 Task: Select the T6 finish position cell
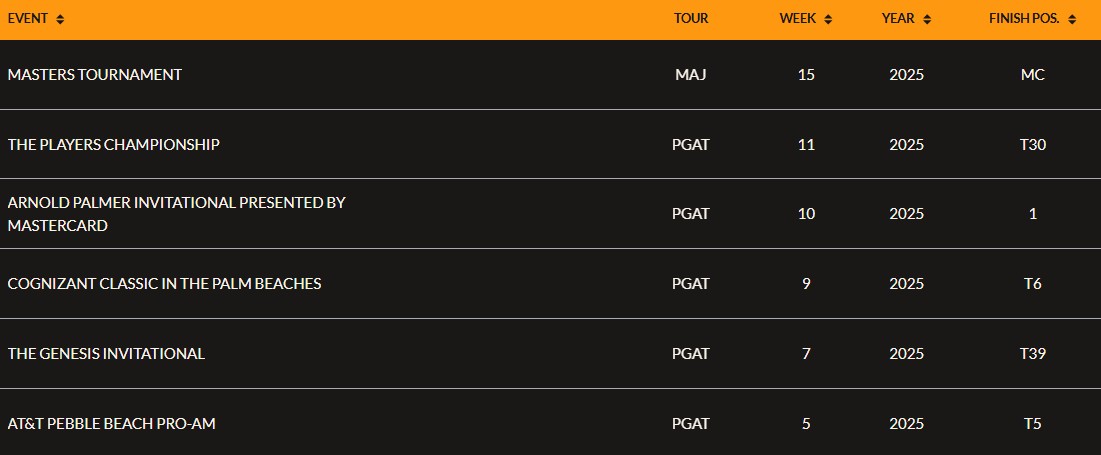1033,284
